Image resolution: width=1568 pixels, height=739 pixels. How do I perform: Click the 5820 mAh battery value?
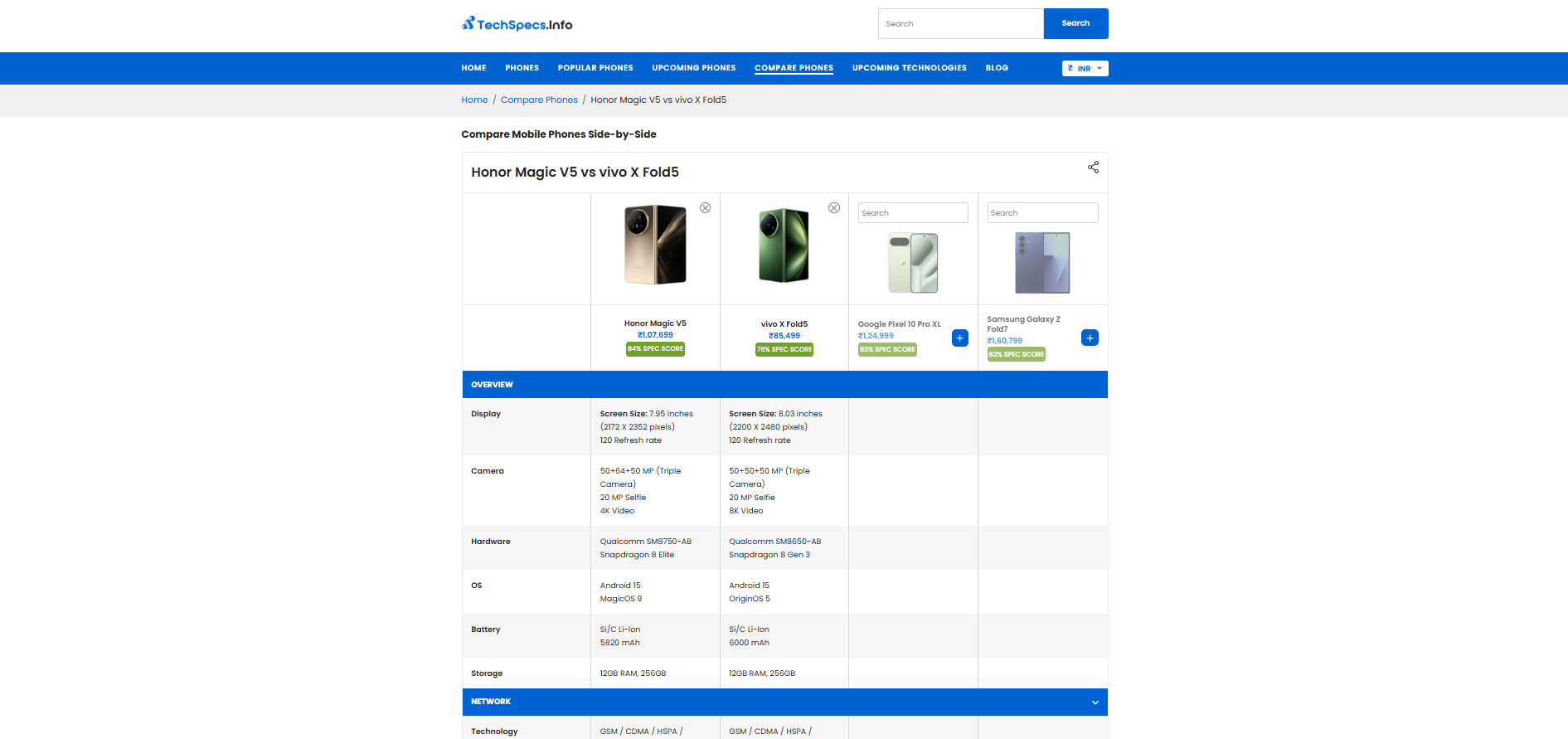tap(620, 643)
